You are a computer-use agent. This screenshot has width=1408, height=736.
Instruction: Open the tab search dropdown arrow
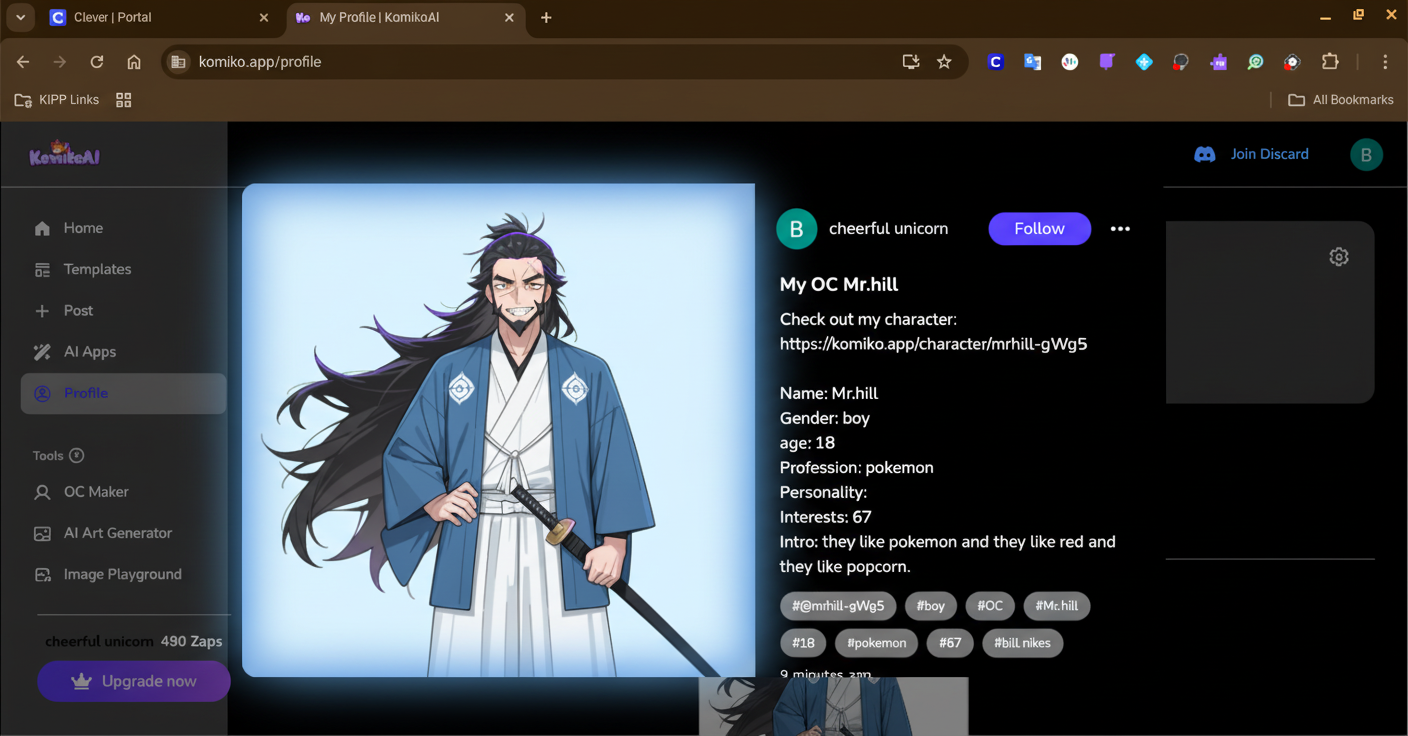pyautogui.click(x=20, y=18)
